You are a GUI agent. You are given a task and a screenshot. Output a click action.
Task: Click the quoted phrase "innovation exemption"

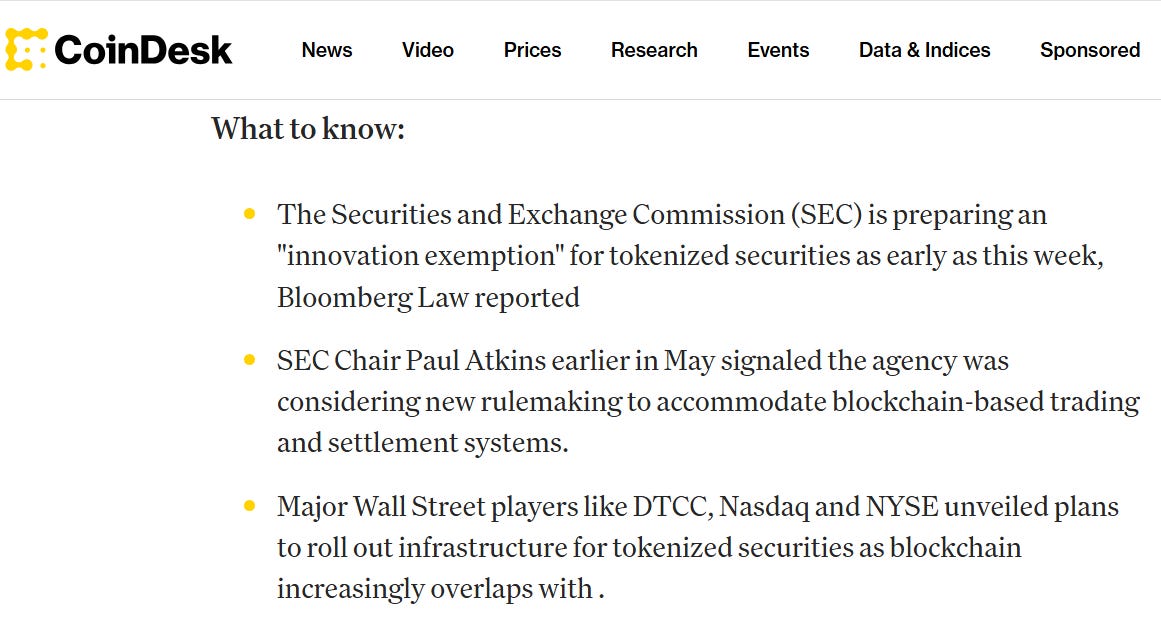(420, 256)
